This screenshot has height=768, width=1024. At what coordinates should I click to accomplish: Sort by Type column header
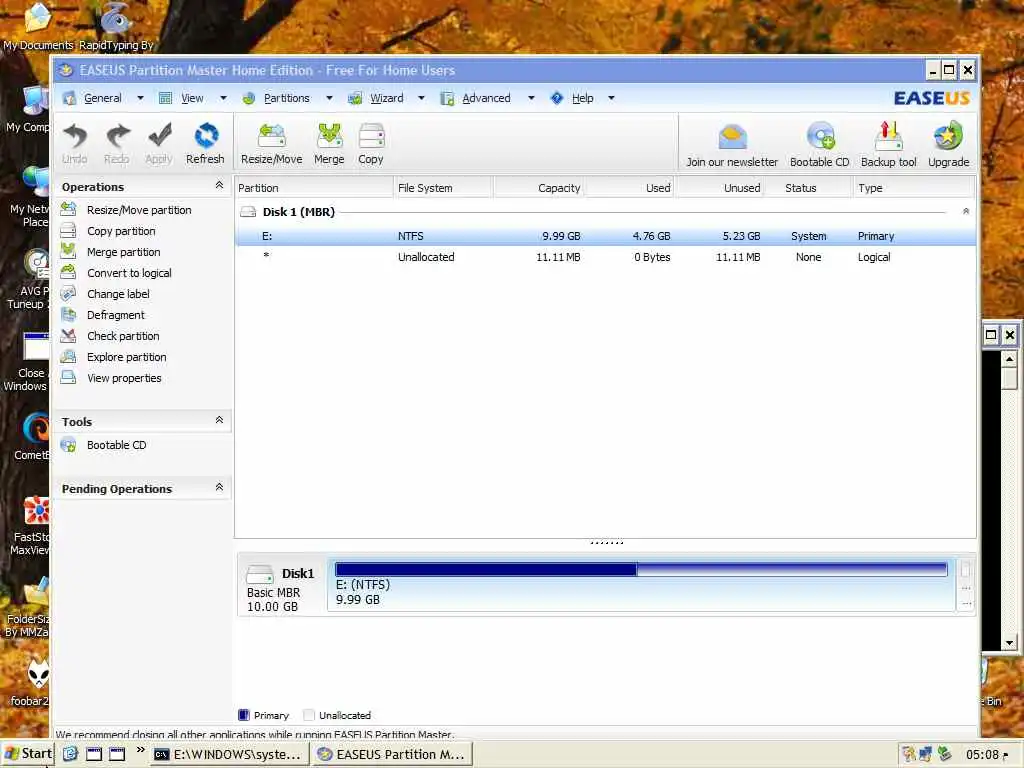point(913,188)
